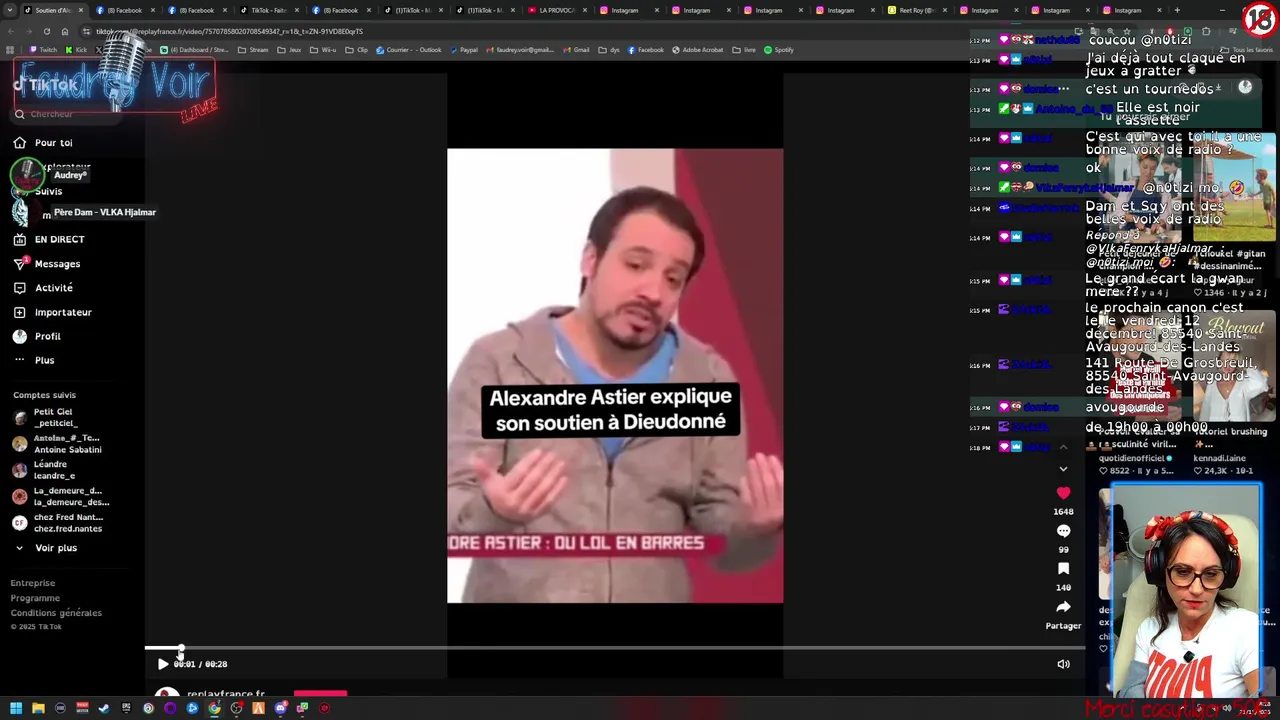The image size is (1280, 720).
Task: Open the browser extensions puzzle icon
Action: coord(1208,31)
